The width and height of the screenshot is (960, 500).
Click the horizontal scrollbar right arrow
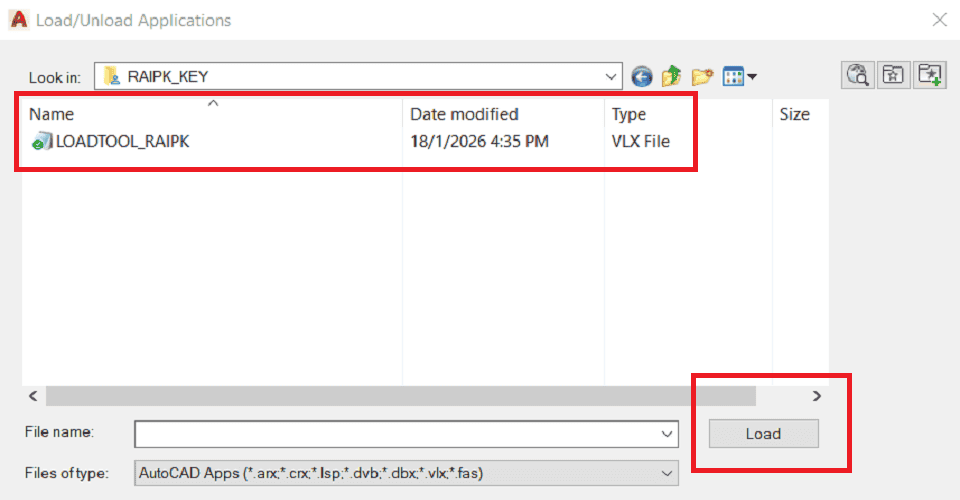click(817, 396)
